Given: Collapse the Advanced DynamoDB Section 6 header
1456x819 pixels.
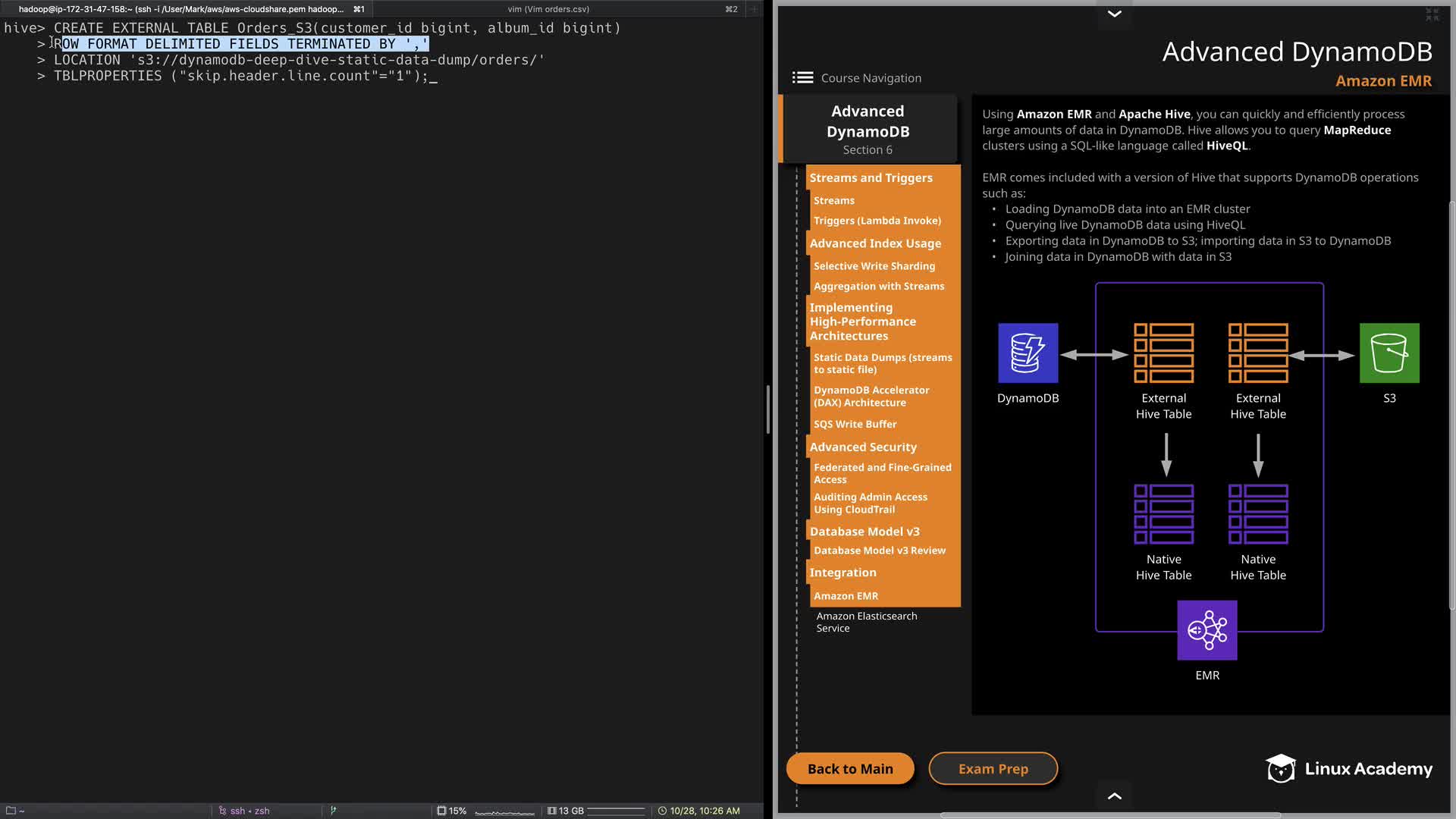Looking at the screenshot, I should tap(868, 129).
